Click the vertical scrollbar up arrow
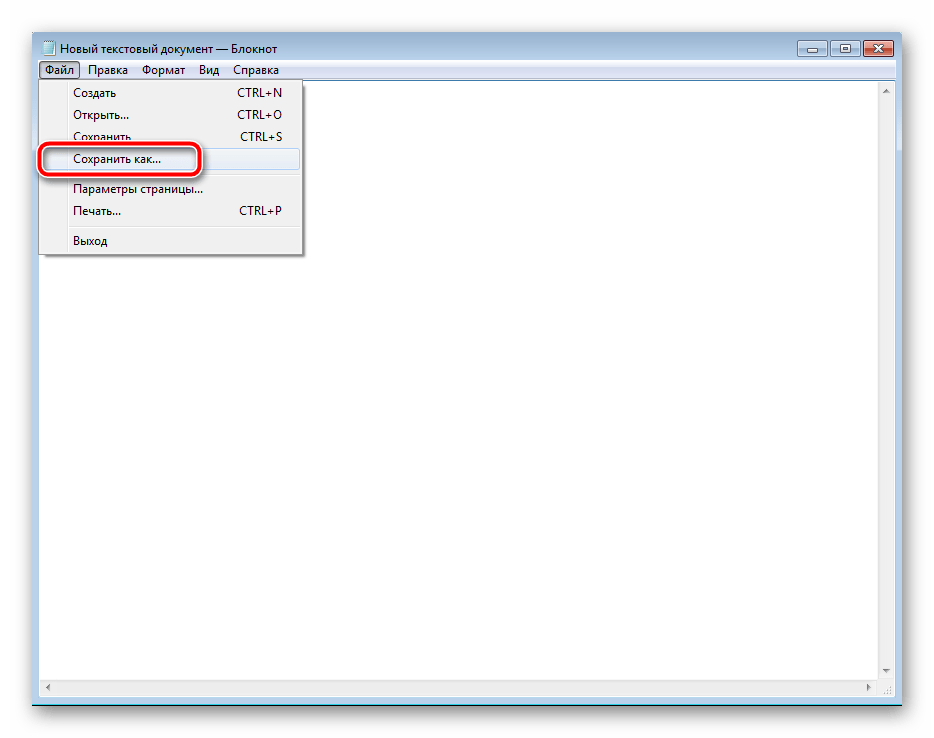Image resolution: width=934 pixels, height=738 pixels. click(x=886, y=90)
